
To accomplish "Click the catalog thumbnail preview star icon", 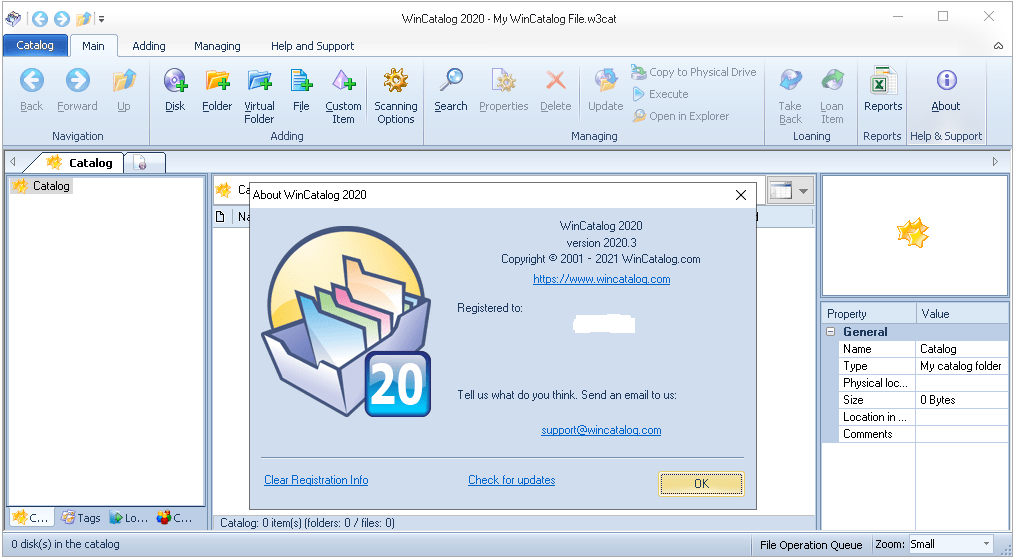I will [913, 233].
